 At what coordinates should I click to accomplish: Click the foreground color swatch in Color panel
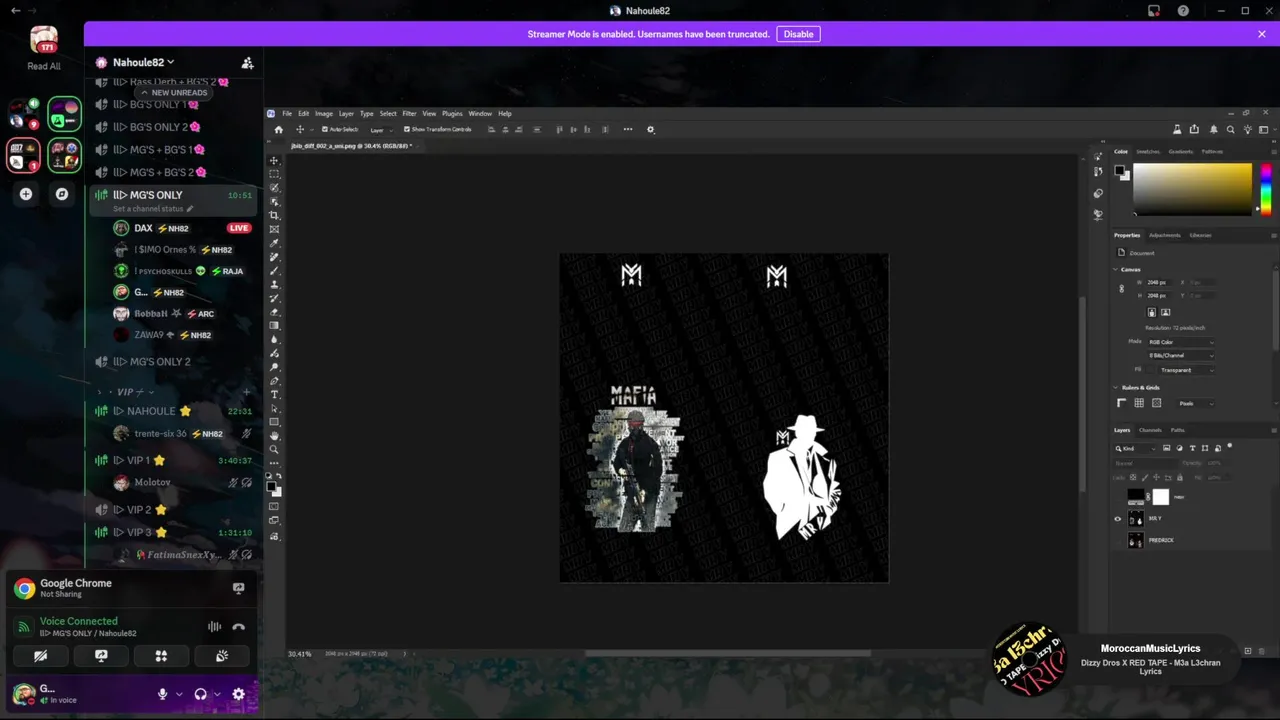(x=1119, y=170)
